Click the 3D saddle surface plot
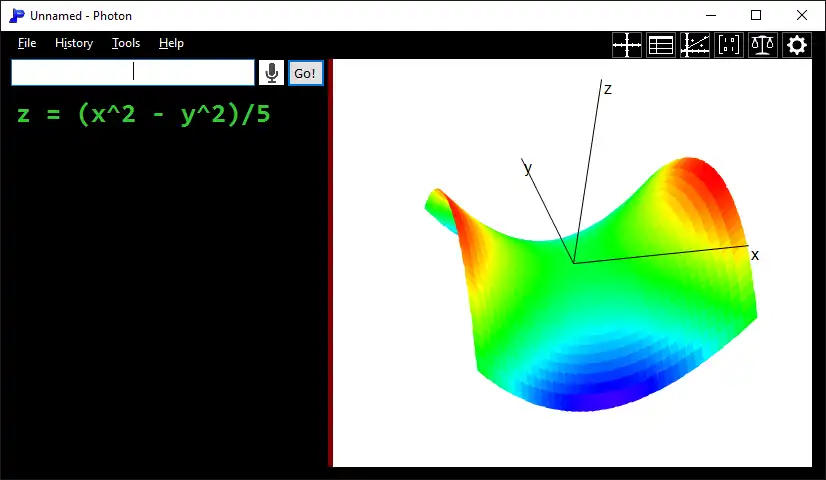This screenshot has height=480, width=826. 590,285
